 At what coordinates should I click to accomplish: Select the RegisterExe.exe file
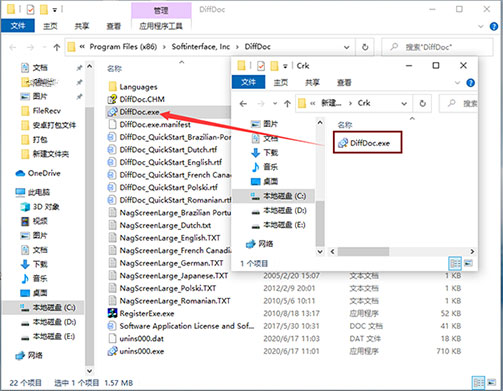point(141,313)
